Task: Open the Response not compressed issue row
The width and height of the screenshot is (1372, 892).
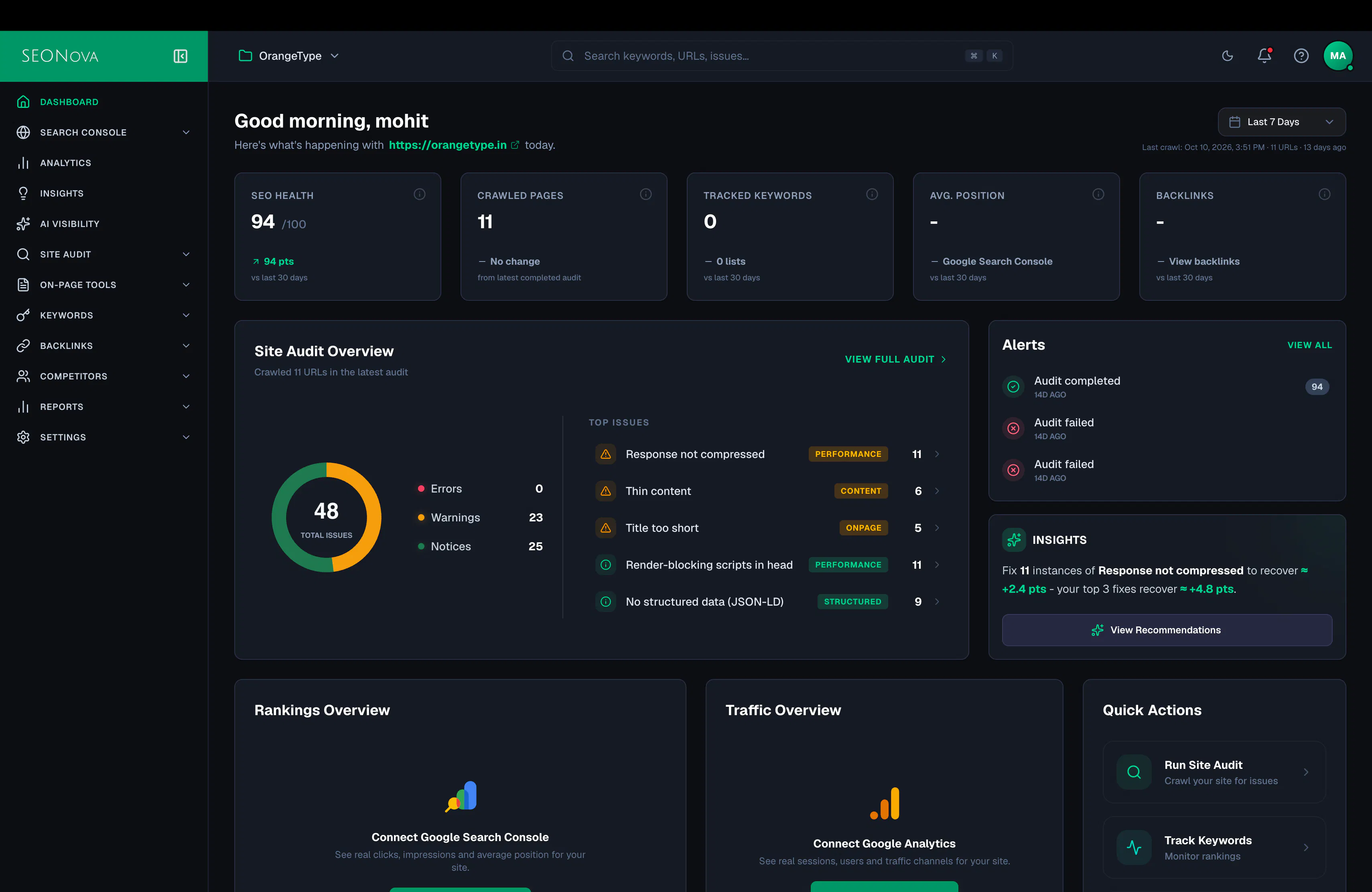Action: pos(767,454)
